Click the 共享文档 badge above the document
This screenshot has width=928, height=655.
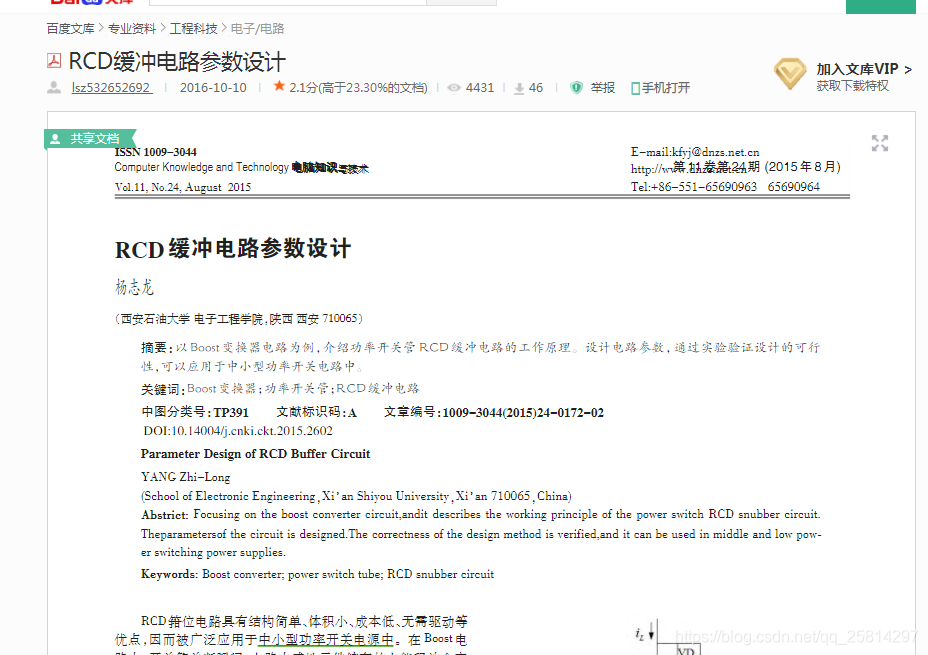(x=91, y=138)
